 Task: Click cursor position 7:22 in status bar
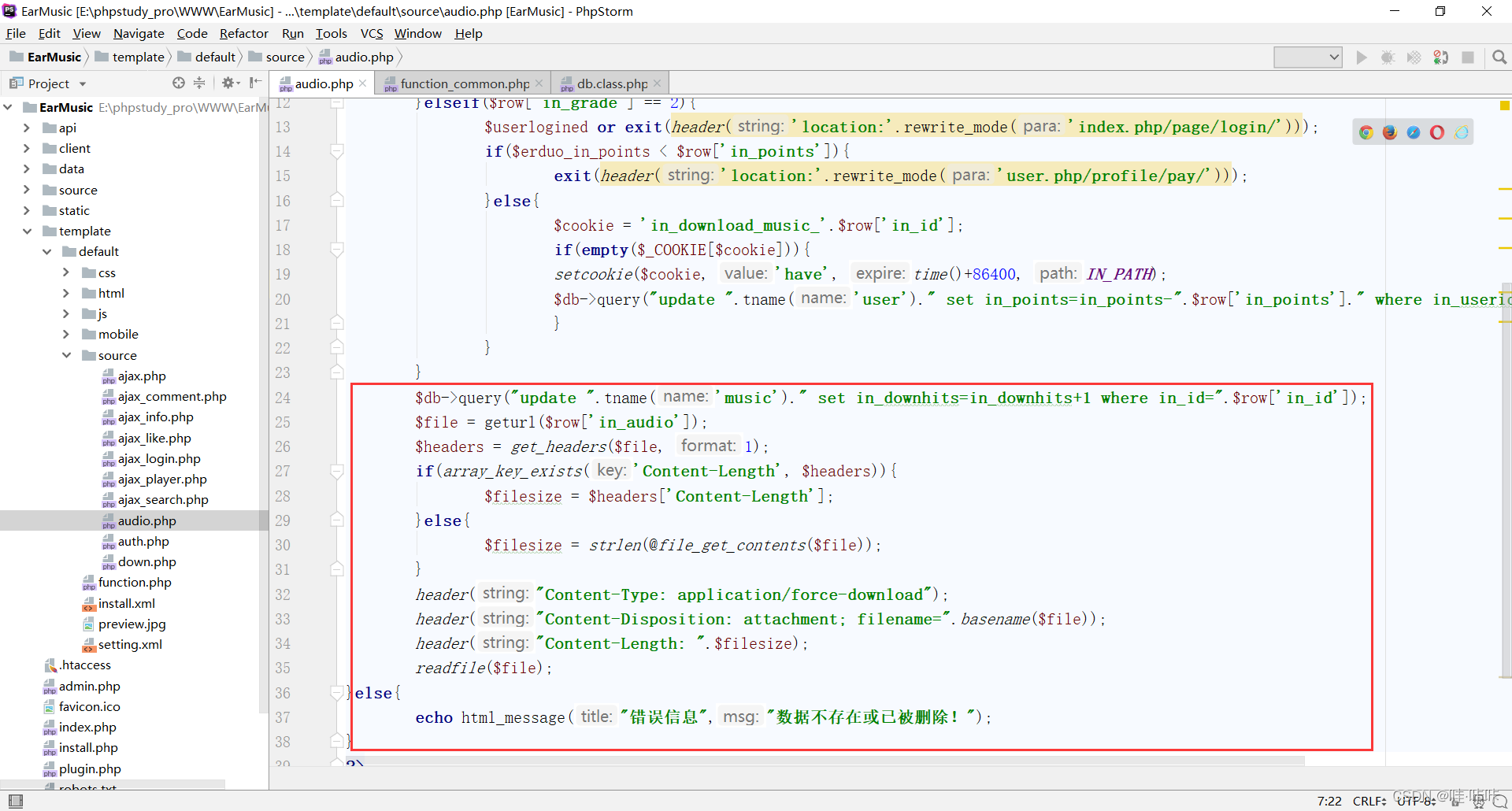pyautogui.click(x=1329, y=801)
